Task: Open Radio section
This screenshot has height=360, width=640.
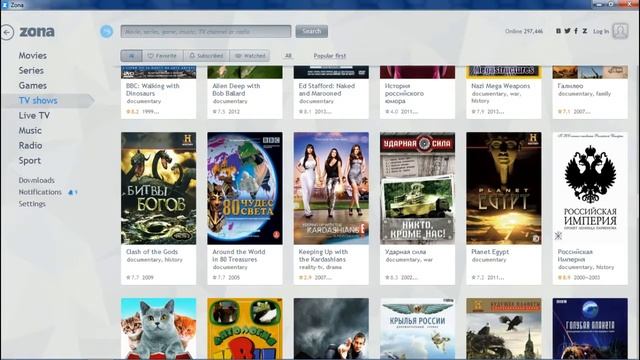Action: [x=30, y=146]
